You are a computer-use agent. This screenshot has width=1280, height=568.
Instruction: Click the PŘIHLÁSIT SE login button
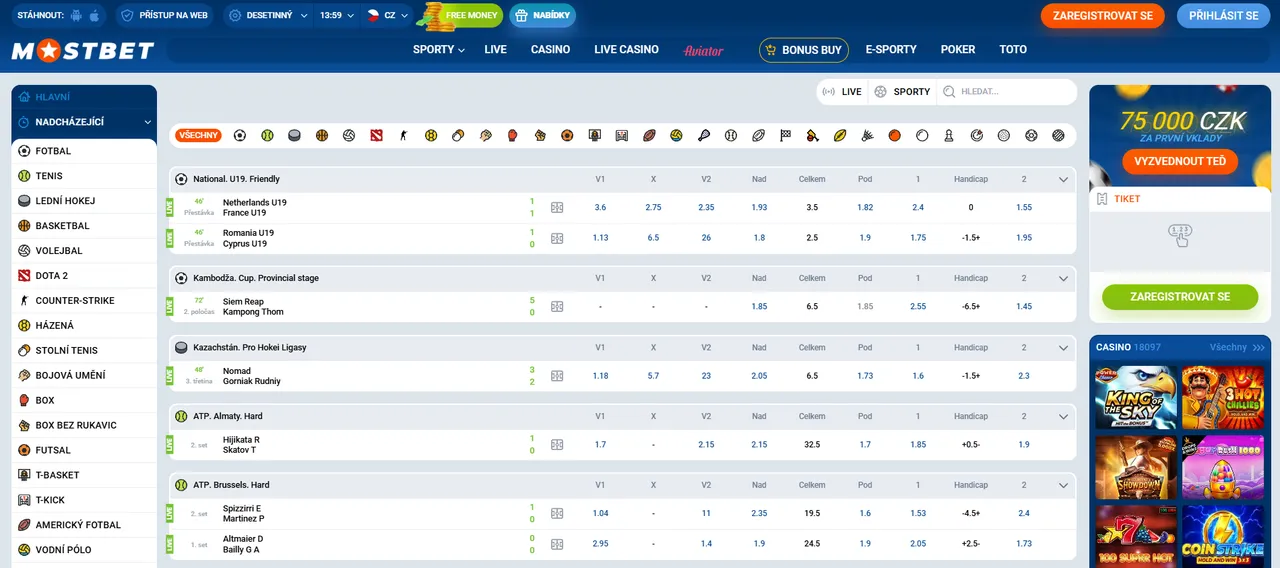[x=1224, y=16]
